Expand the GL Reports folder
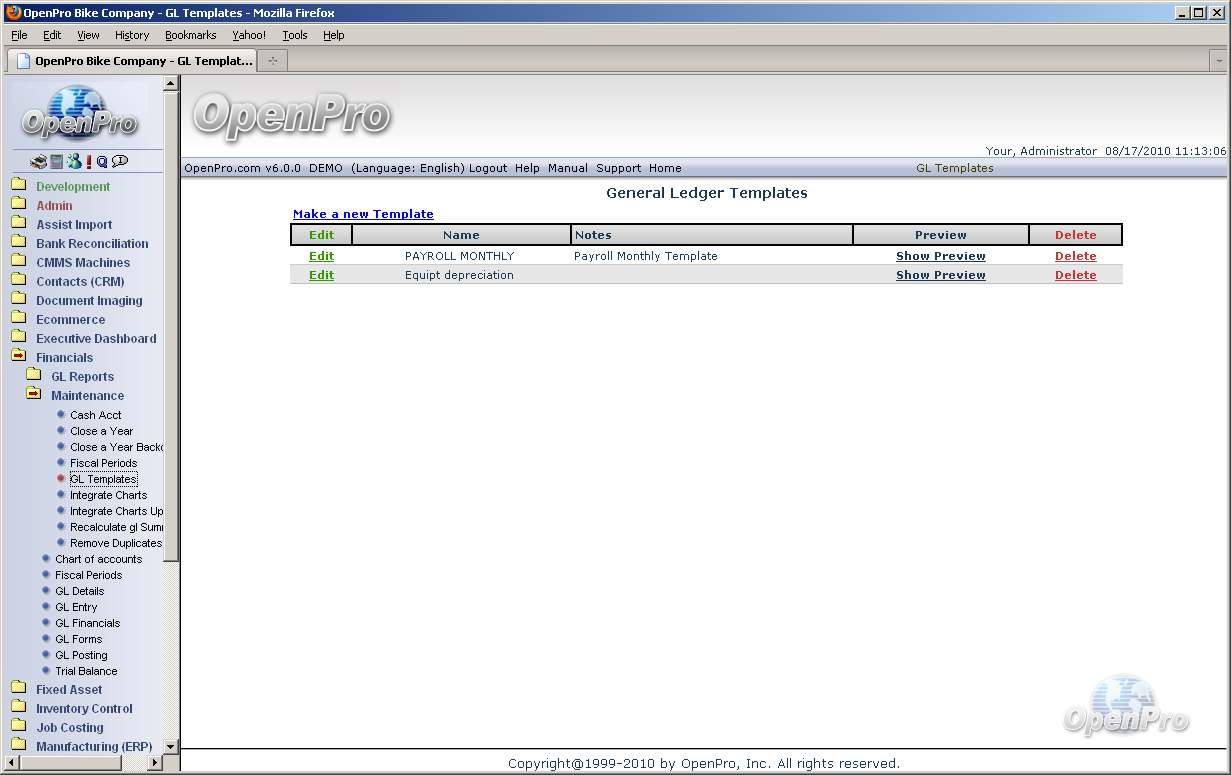This screenshot has height=775, width=1231. (x=34, y=376)
